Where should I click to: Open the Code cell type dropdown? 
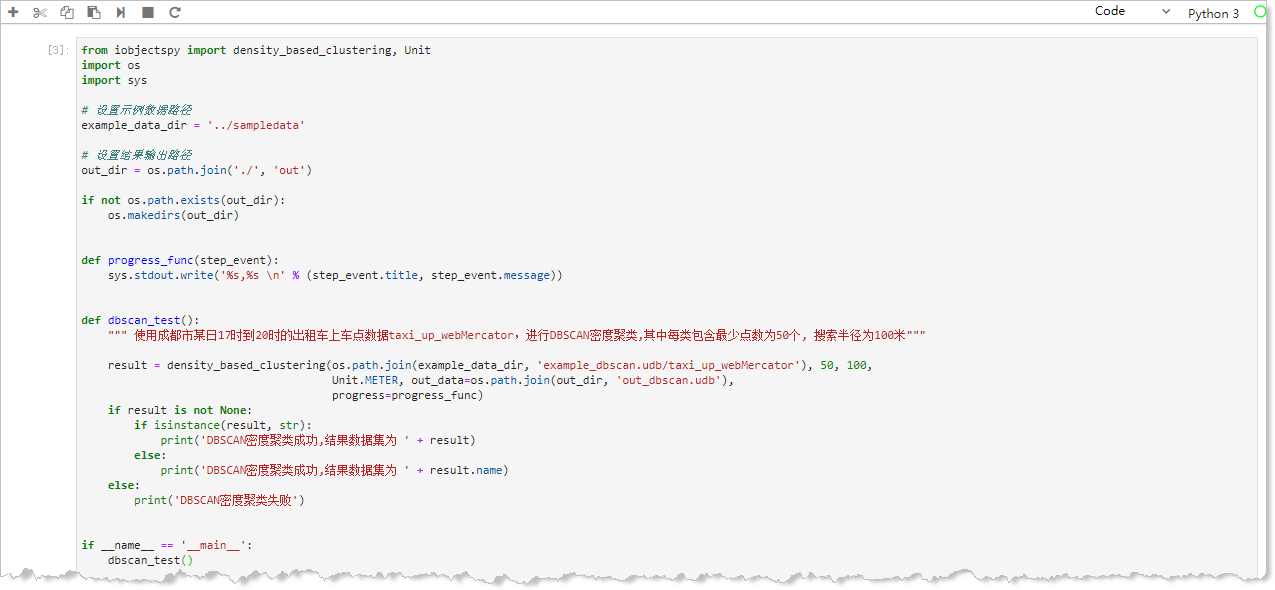[x=1130, y=12]
